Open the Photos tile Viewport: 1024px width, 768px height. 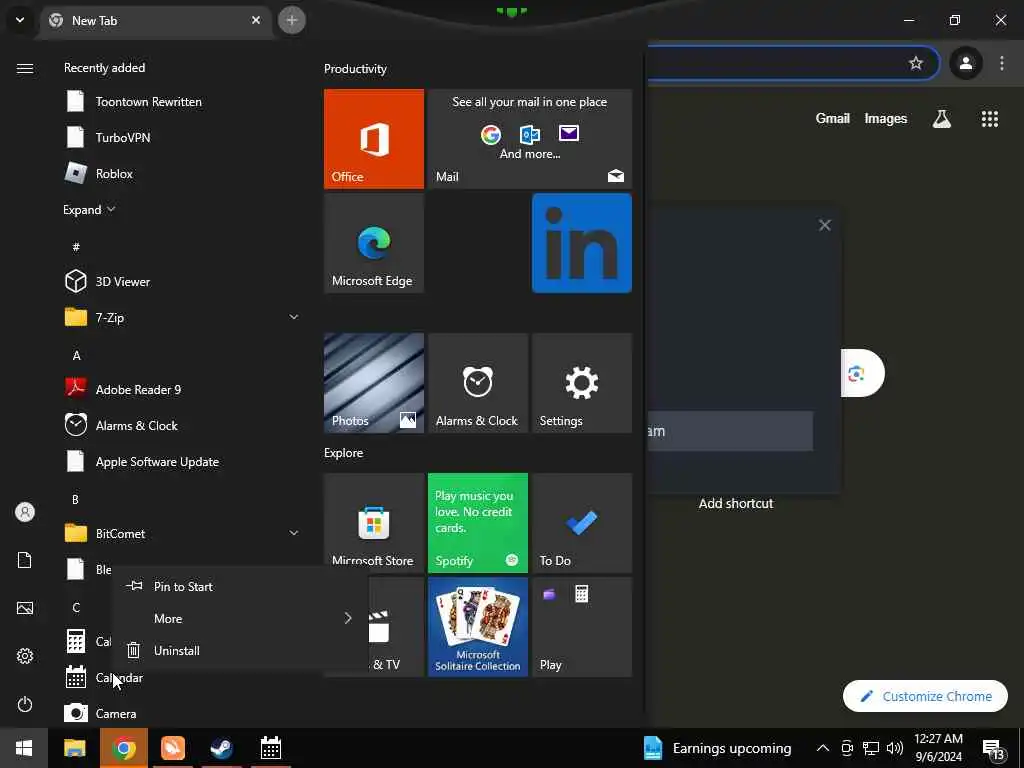pos(374,383)
